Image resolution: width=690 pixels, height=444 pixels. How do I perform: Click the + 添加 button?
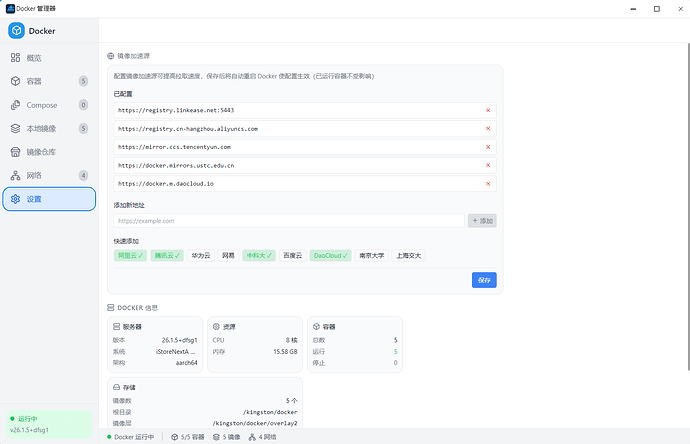[x=482, y=221]
